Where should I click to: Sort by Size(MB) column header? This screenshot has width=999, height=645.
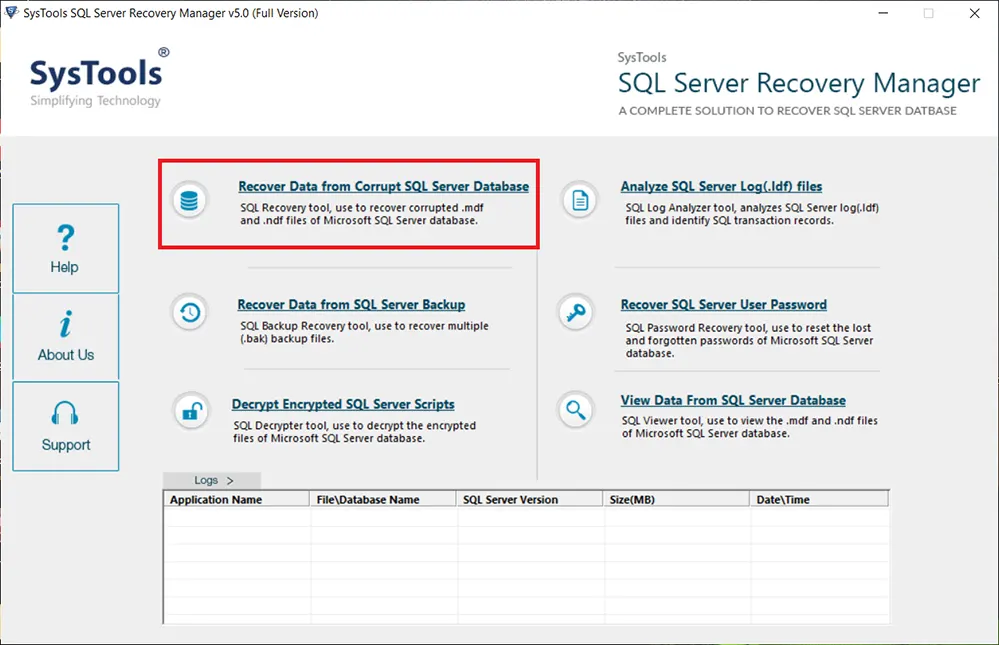[676, 500]
